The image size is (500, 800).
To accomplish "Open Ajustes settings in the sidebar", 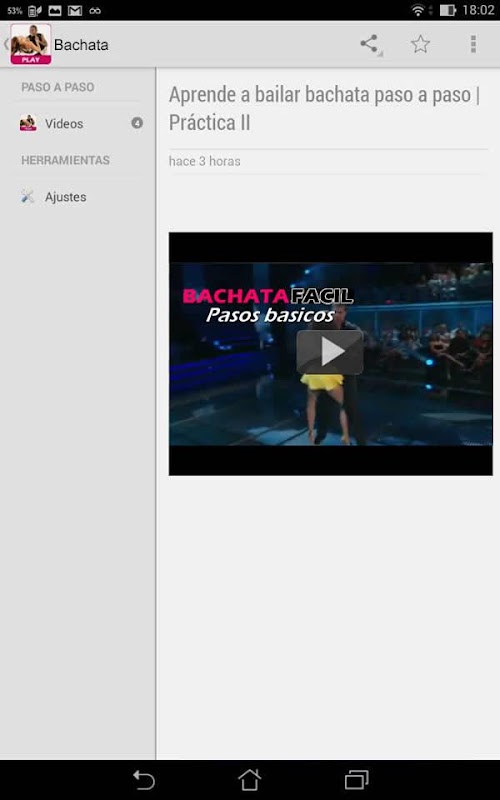I will pyautogui.click(x=78, y=196).
